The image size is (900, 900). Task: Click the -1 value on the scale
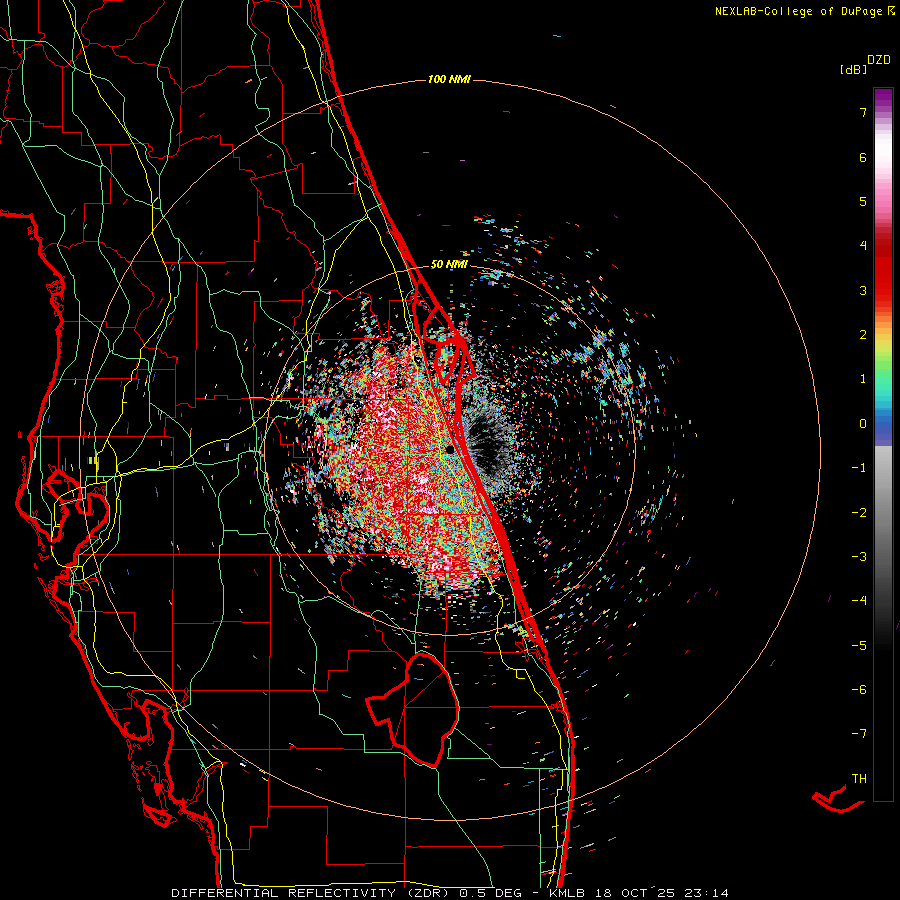[x=859, y=468]
